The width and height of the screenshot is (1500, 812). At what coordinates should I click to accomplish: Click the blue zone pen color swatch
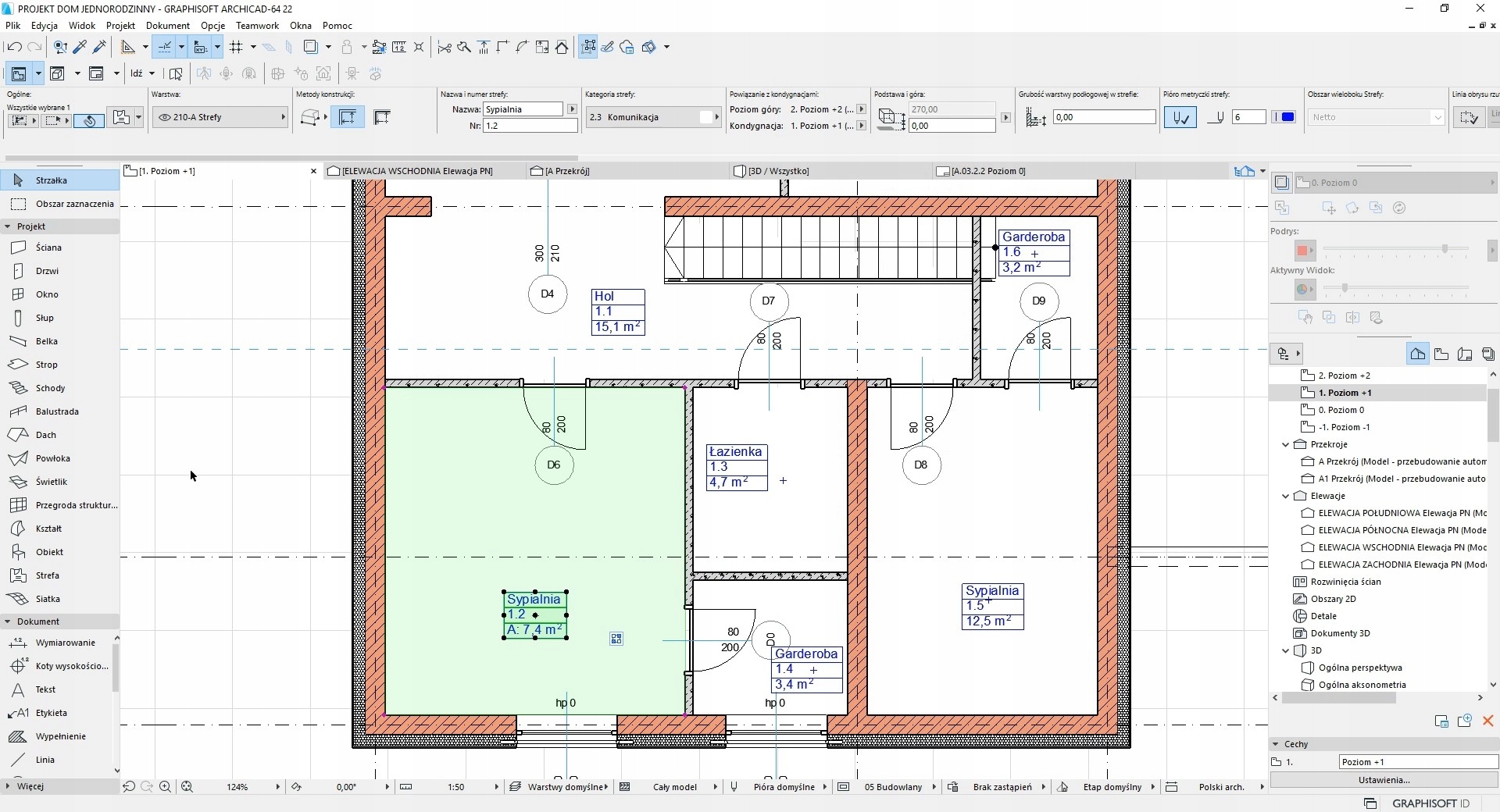point(1284,117)
